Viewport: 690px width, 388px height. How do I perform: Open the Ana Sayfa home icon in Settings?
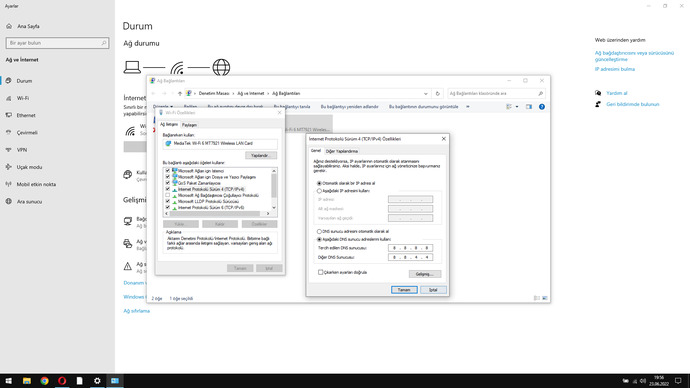[9, 26]
